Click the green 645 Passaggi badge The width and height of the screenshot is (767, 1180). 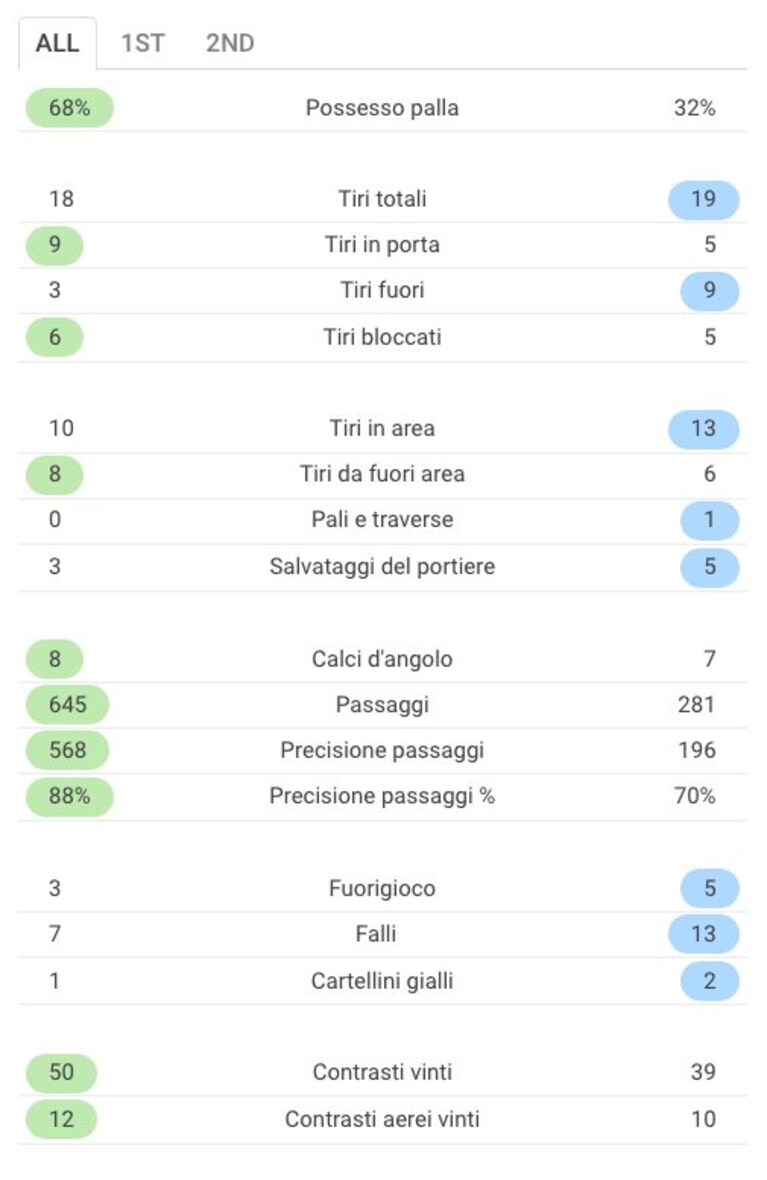(68, 705)
